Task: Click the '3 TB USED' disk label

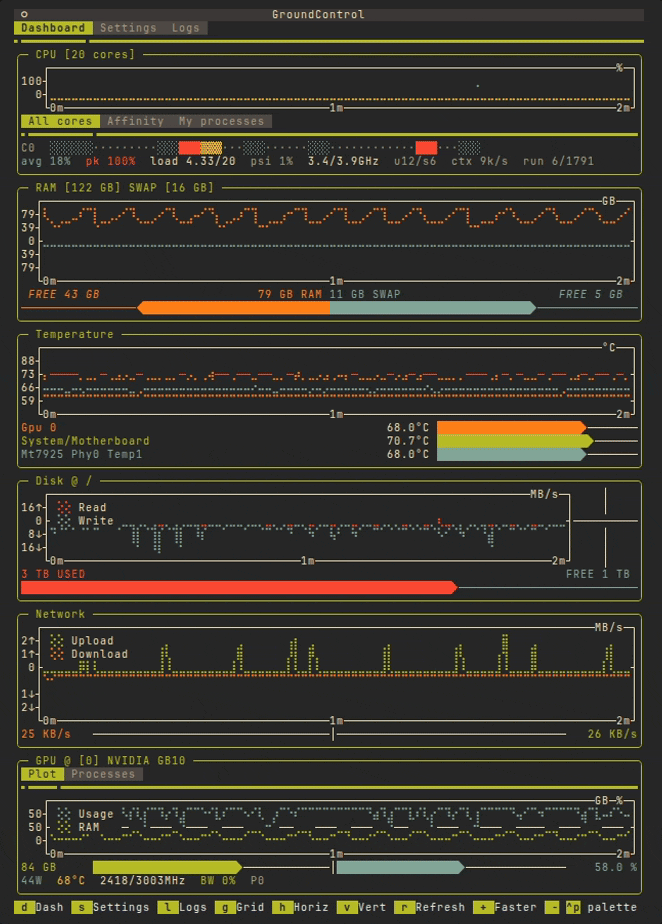Action: (53, 574)
